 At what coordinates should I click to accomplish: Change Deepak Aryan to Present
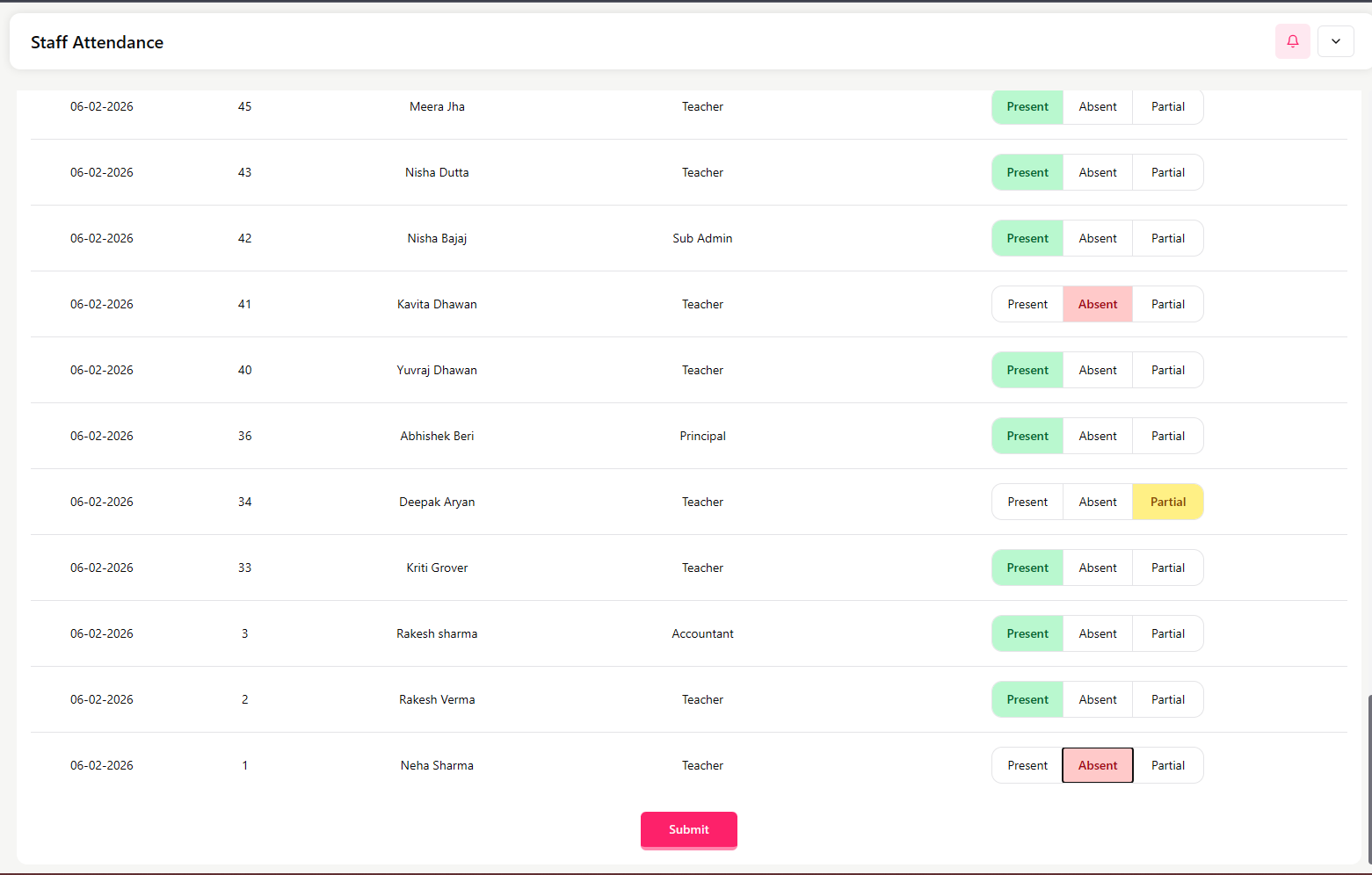pos(1027,503)
